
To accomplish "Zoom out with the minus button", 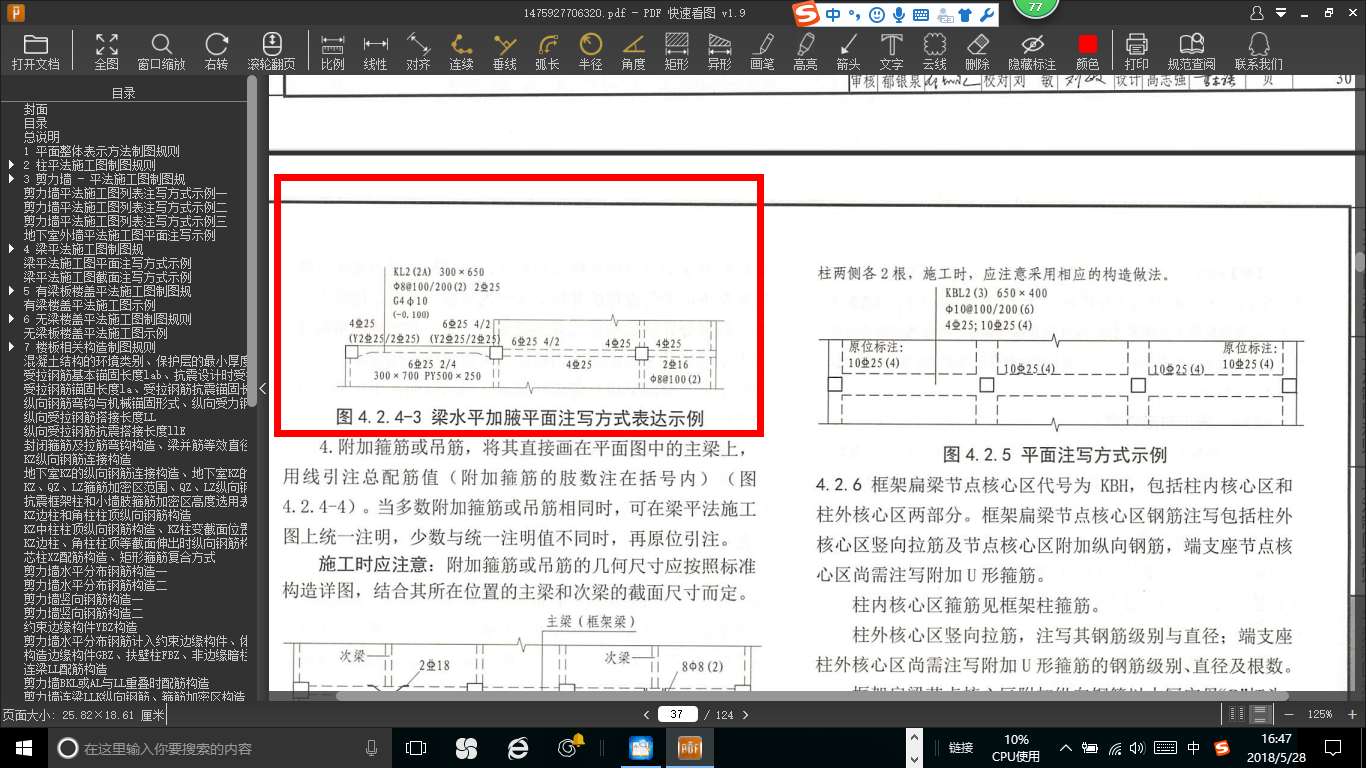I will pyautogui.click(x=1289, y=714).
